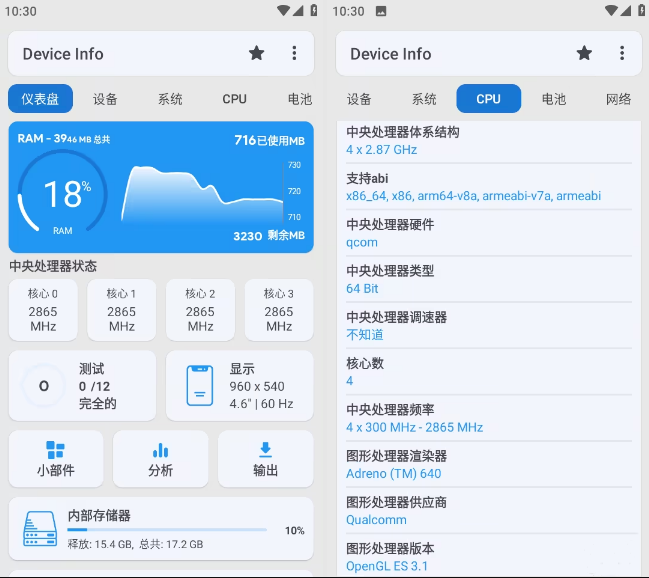The width and height of the screenshot is (649, 578).
Task: Open three-dot menu in left Device Info header
Action: (294, 53)
